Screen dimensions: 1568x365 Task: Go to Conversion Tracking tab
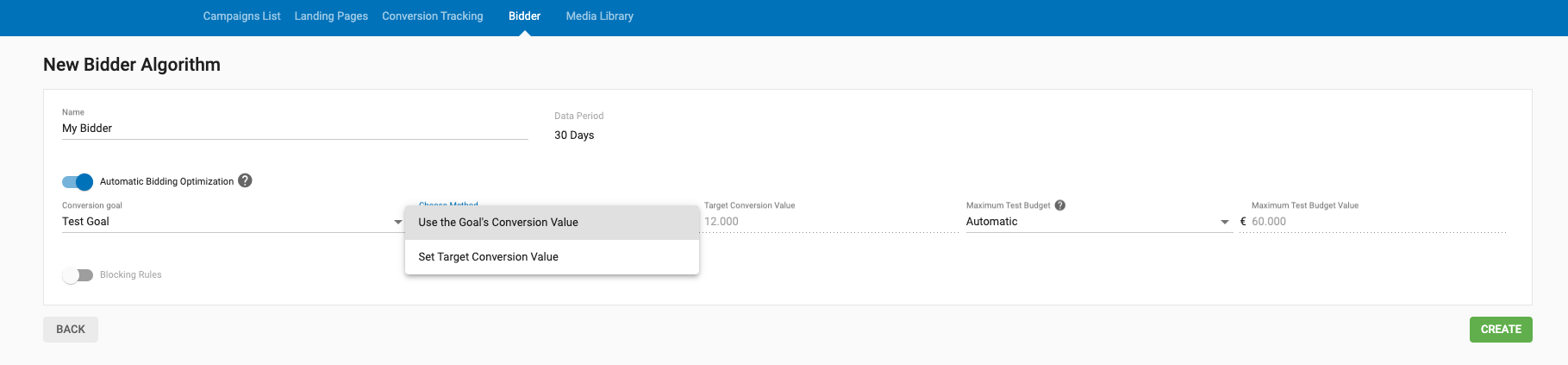click(x=432, y=16)
